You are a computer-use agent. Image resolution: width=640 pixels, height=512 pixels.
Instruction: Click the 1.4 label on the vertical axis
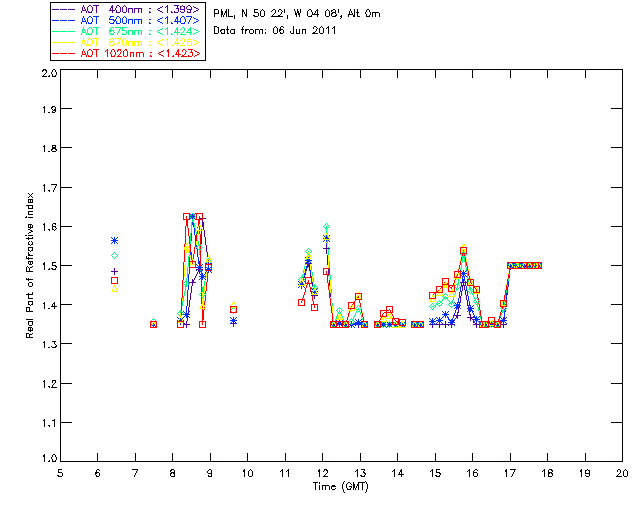click(x=49, y=305)
